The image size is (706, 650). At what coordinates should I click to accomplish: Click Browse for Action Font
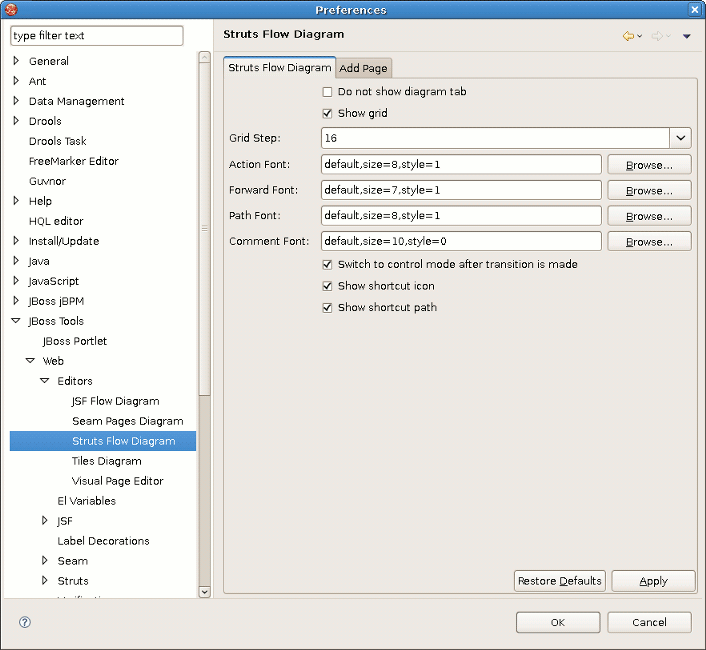(649, 165)
